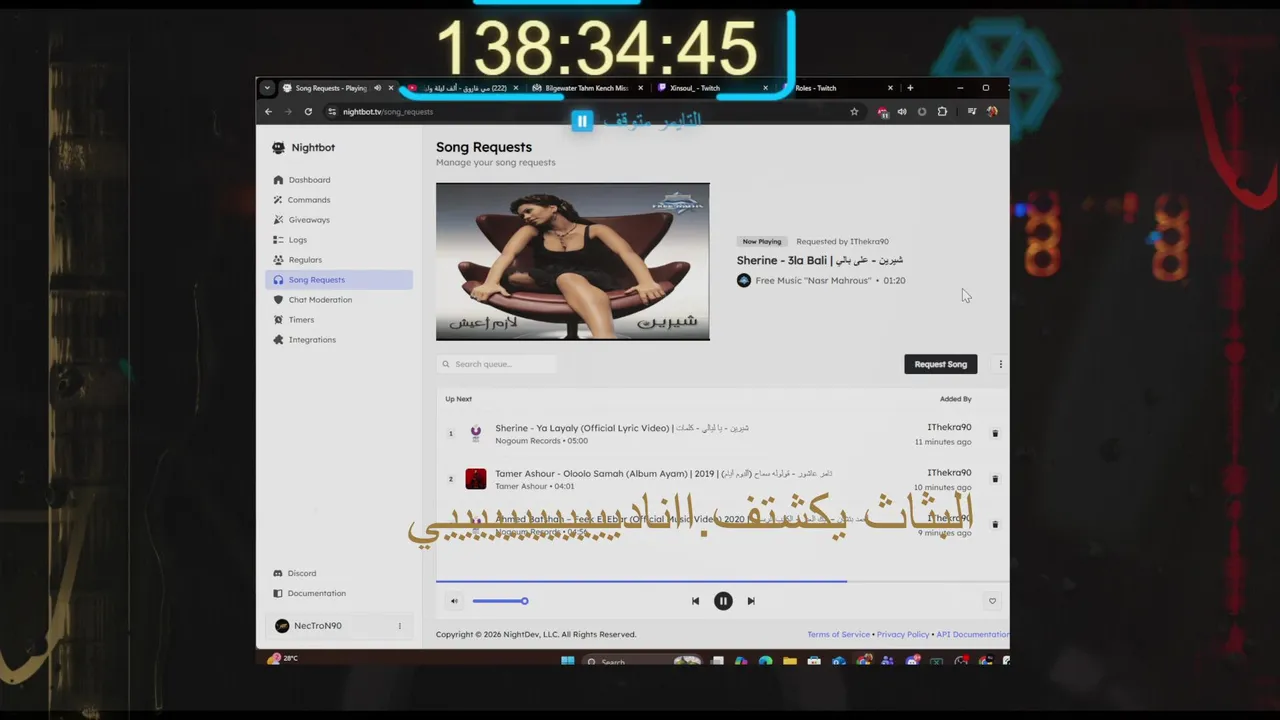Open the browser tab search dropdown

pyautogui.click(x=267, y=88)
